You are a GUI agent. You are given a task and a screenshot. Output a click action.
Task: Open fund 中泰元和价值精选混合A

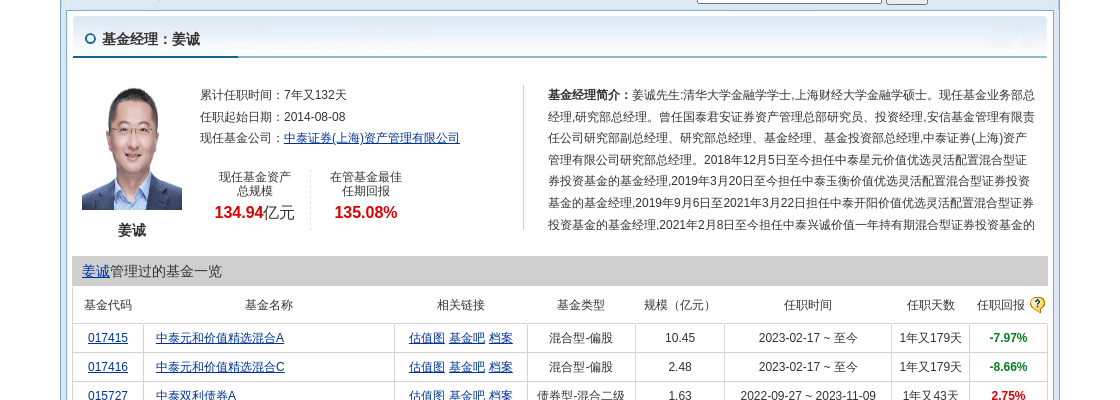(220, 338)
